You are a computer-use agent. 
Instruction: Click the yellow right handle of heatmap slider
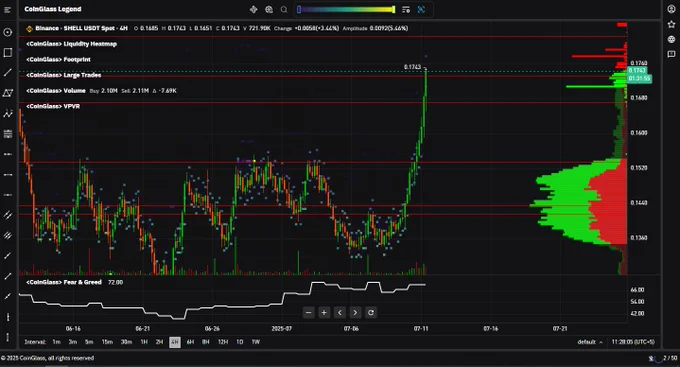(394, 10)
